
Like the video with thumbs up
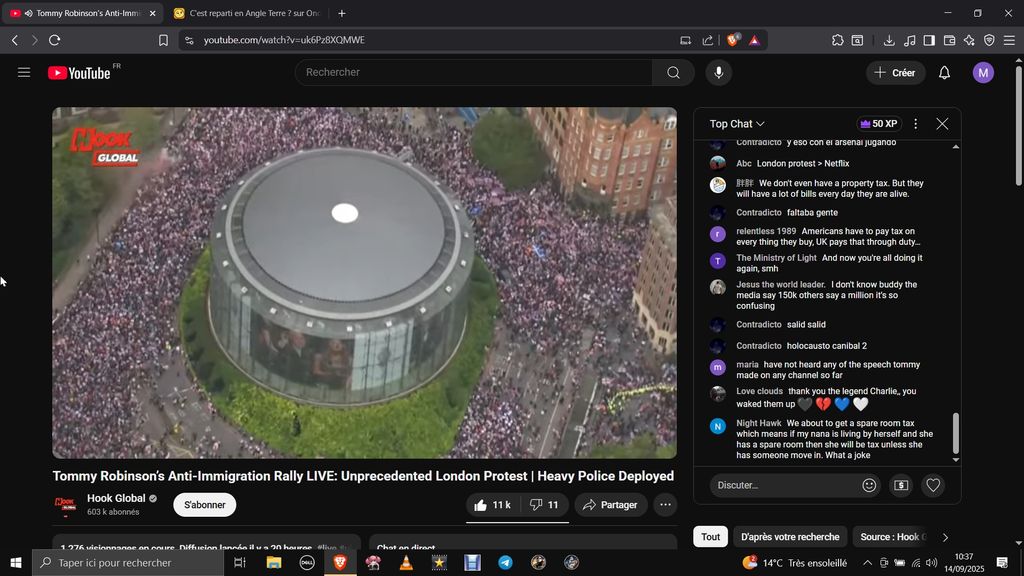(492, 505)
